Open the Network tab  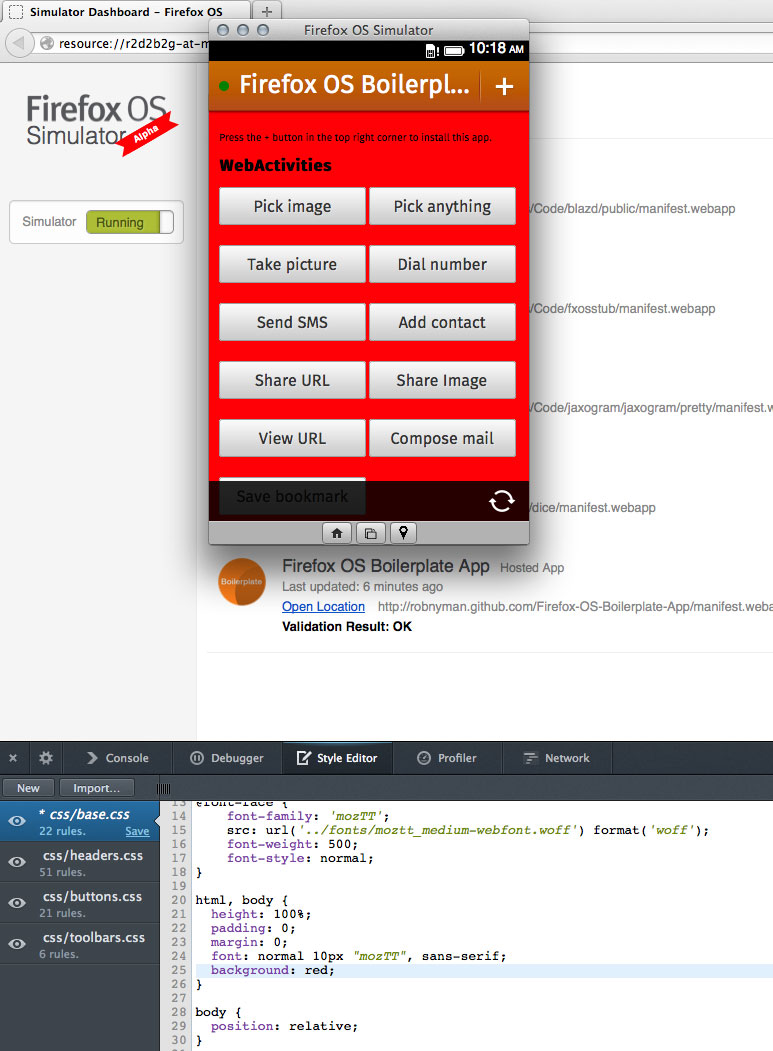[x=556, y=758]
